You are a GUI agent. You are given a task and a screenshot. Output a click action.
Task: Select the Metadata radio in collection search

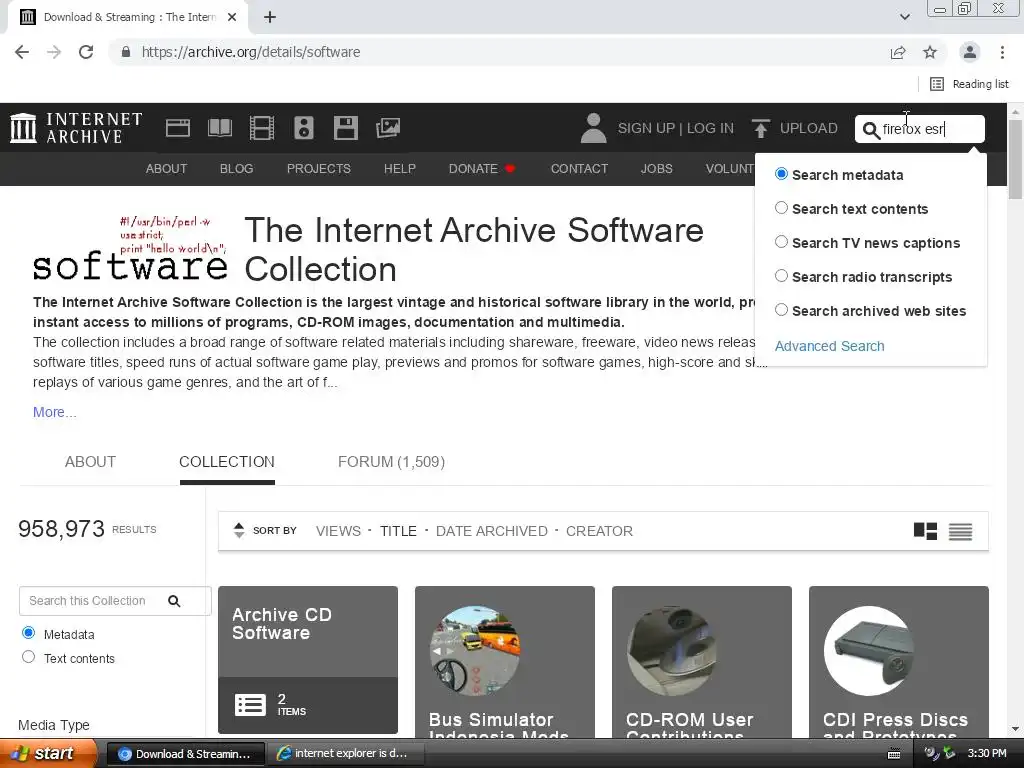point(28,633)
